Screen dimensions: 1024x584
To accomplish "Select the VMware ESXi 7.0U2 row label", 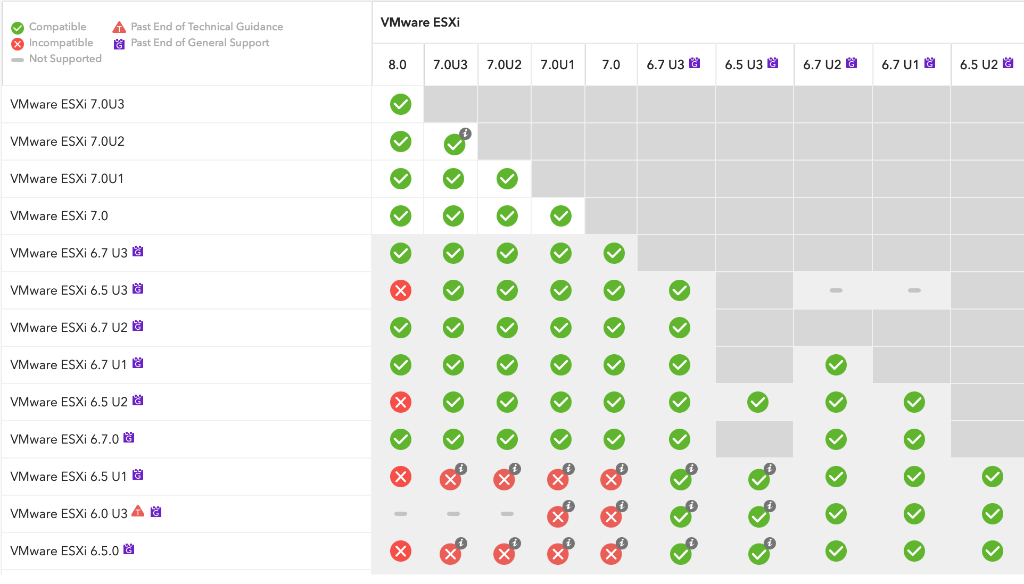I will 67,141.
